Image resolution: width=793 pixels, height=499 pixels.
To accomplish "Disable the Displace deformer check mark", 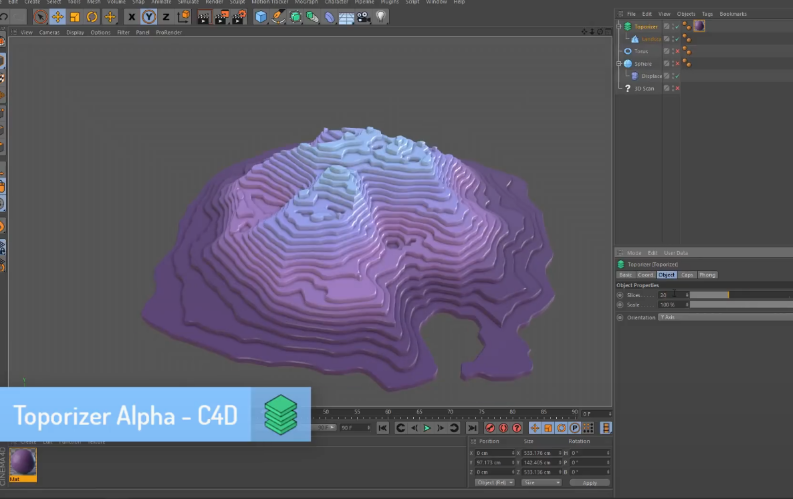I will pyautogui.click(x=676, y=76).
